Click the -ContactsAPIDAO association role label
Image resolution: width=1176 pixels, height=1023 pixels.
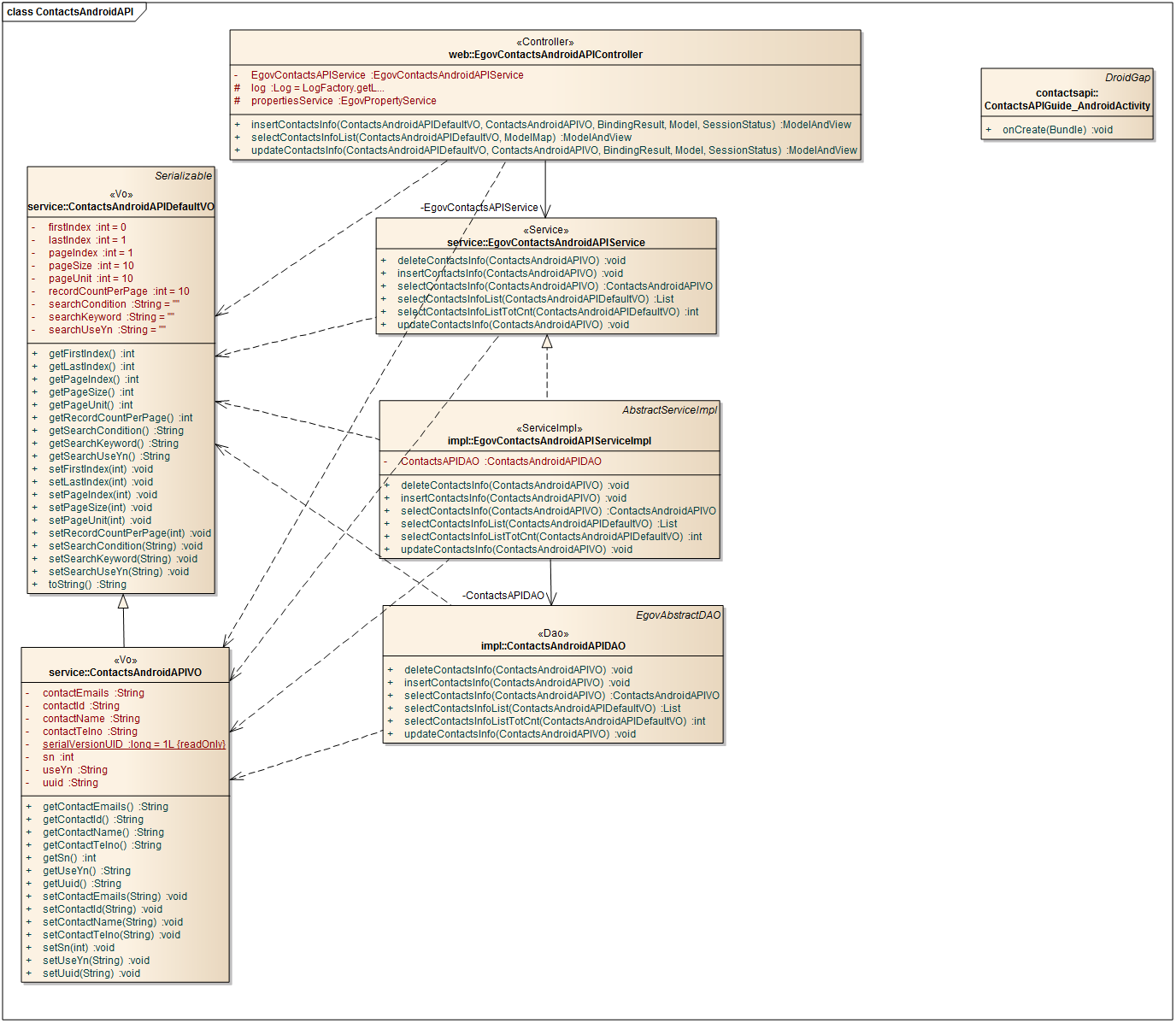click(503, 596)
